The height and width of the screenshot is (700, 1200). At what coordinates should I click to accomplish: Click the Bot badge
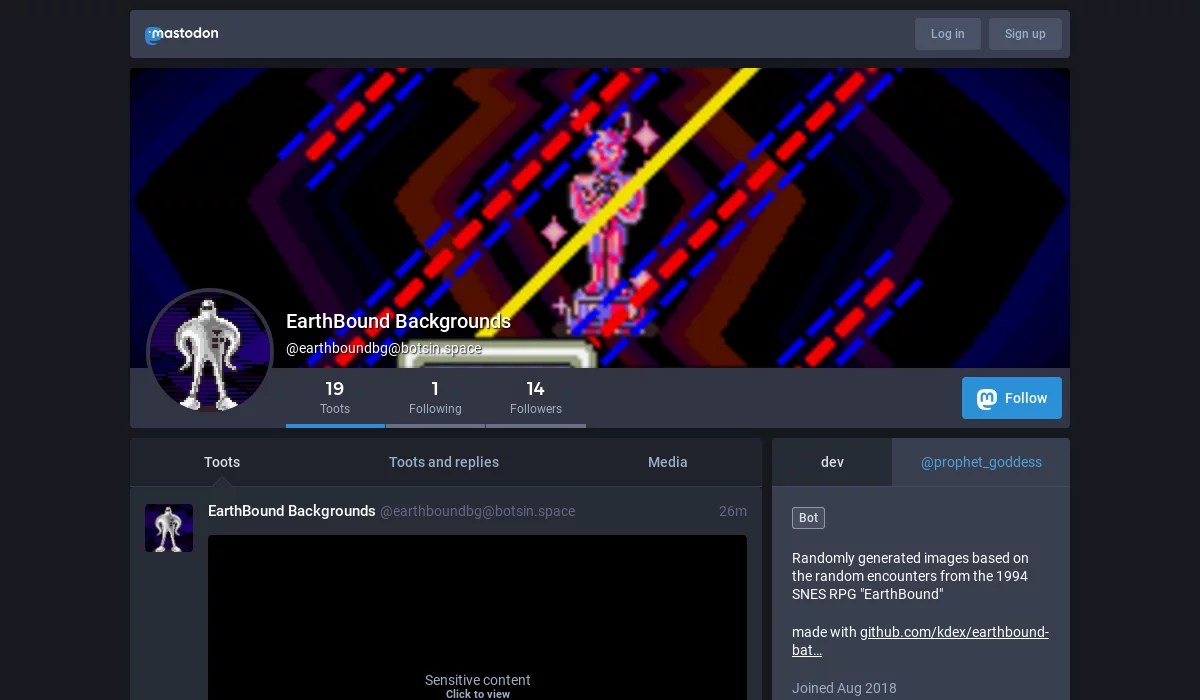[808, 518]
